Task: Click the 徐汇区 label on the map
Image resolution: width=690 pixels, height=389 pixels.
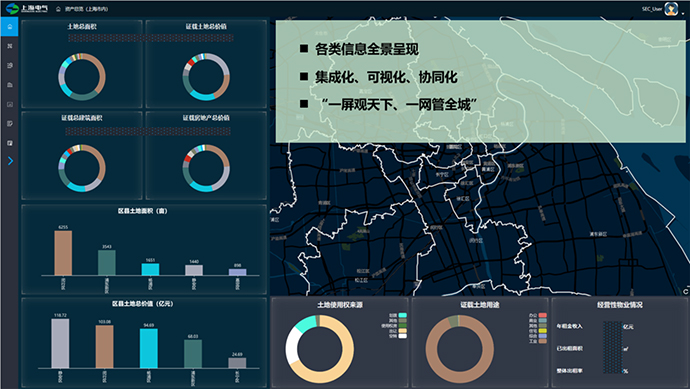Action: 462,198
